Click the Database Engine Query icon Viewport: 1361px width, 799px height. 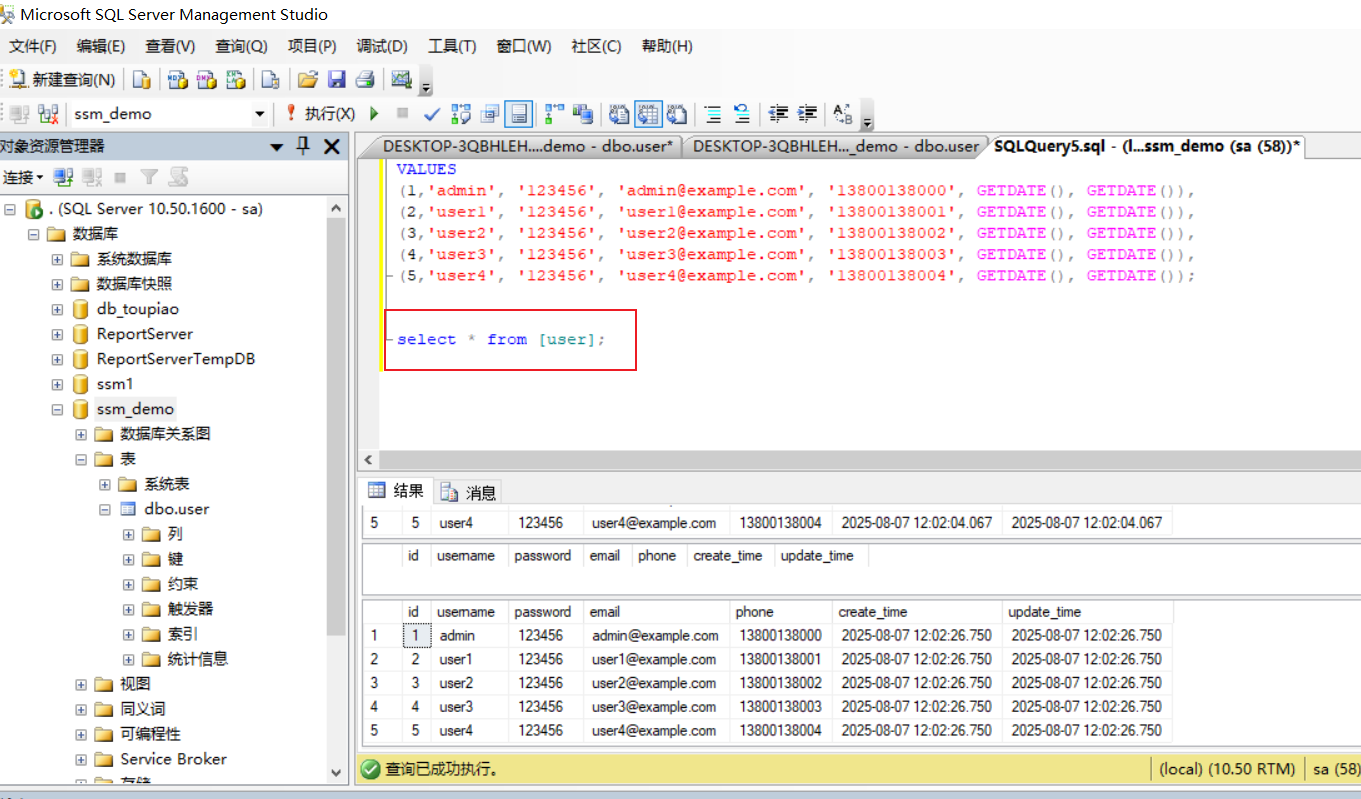point(142,80)
